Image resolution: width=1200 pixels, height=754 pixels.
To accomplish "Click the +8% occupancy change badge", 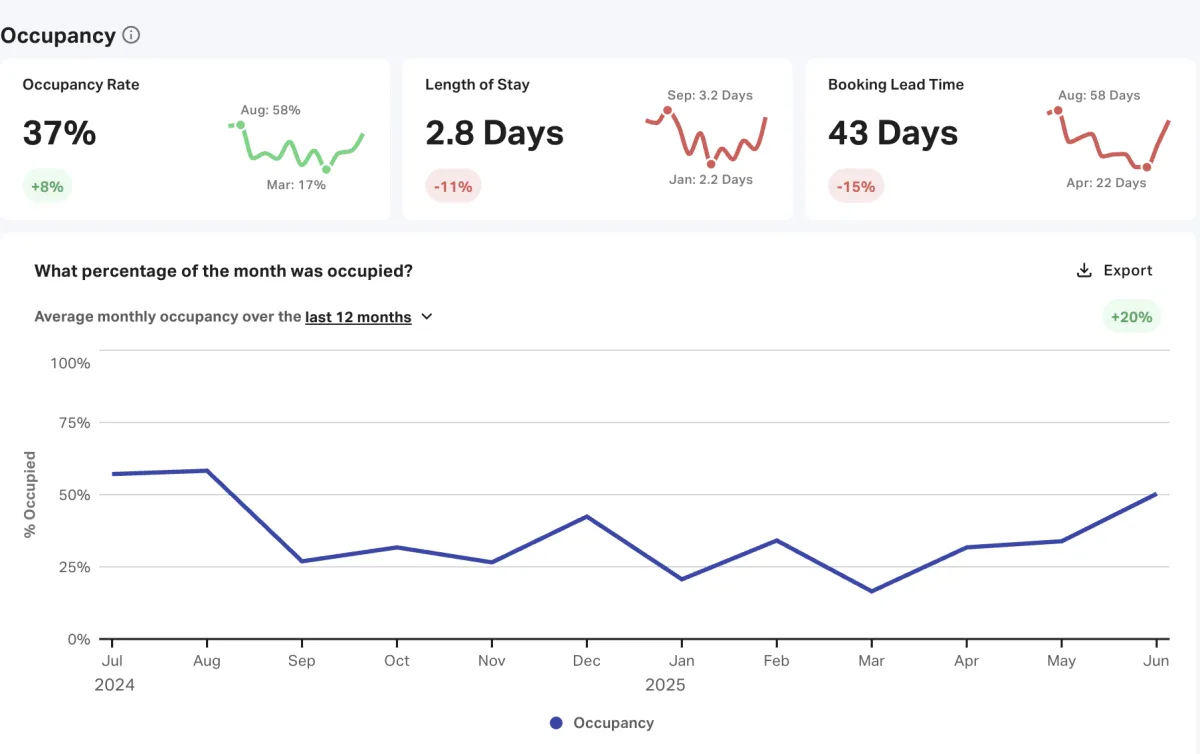I will click(x=47, y=186).
